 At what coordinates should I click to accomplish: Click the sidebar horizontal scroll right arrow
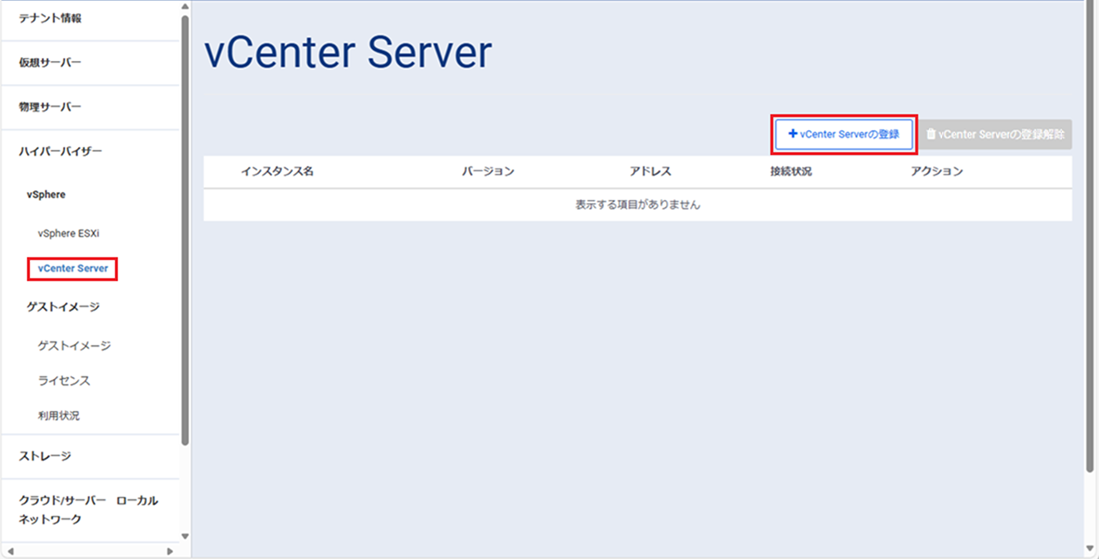coord(170,551)
